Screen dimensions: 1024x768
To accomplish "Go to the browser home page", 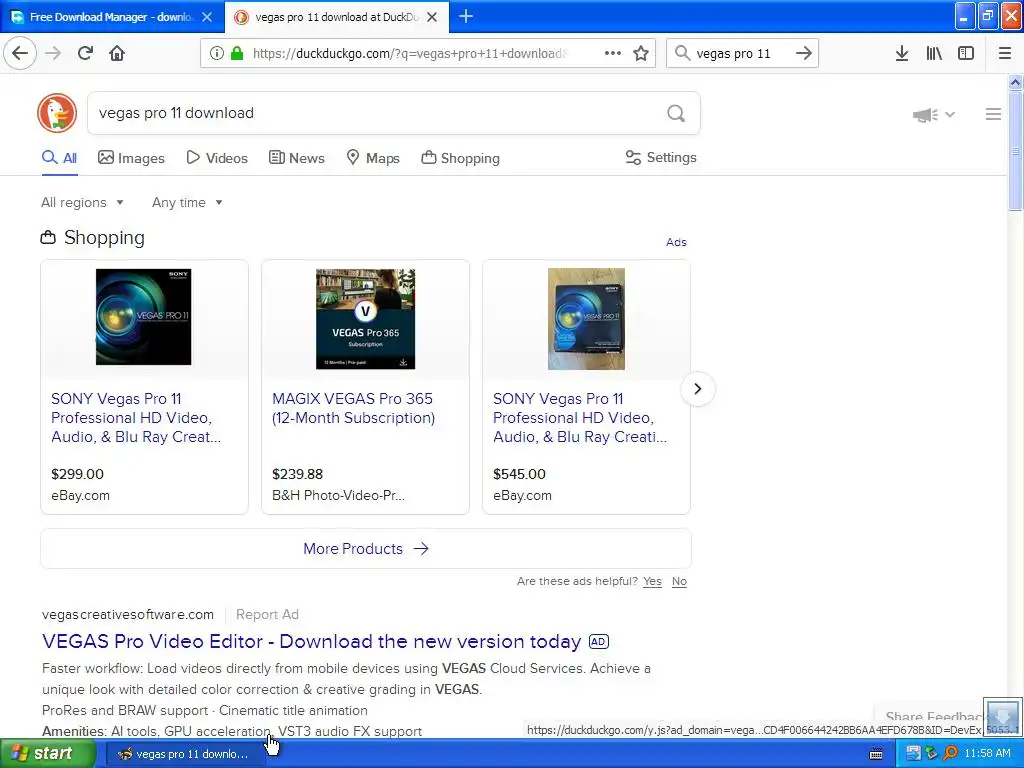I will point(117,53).
